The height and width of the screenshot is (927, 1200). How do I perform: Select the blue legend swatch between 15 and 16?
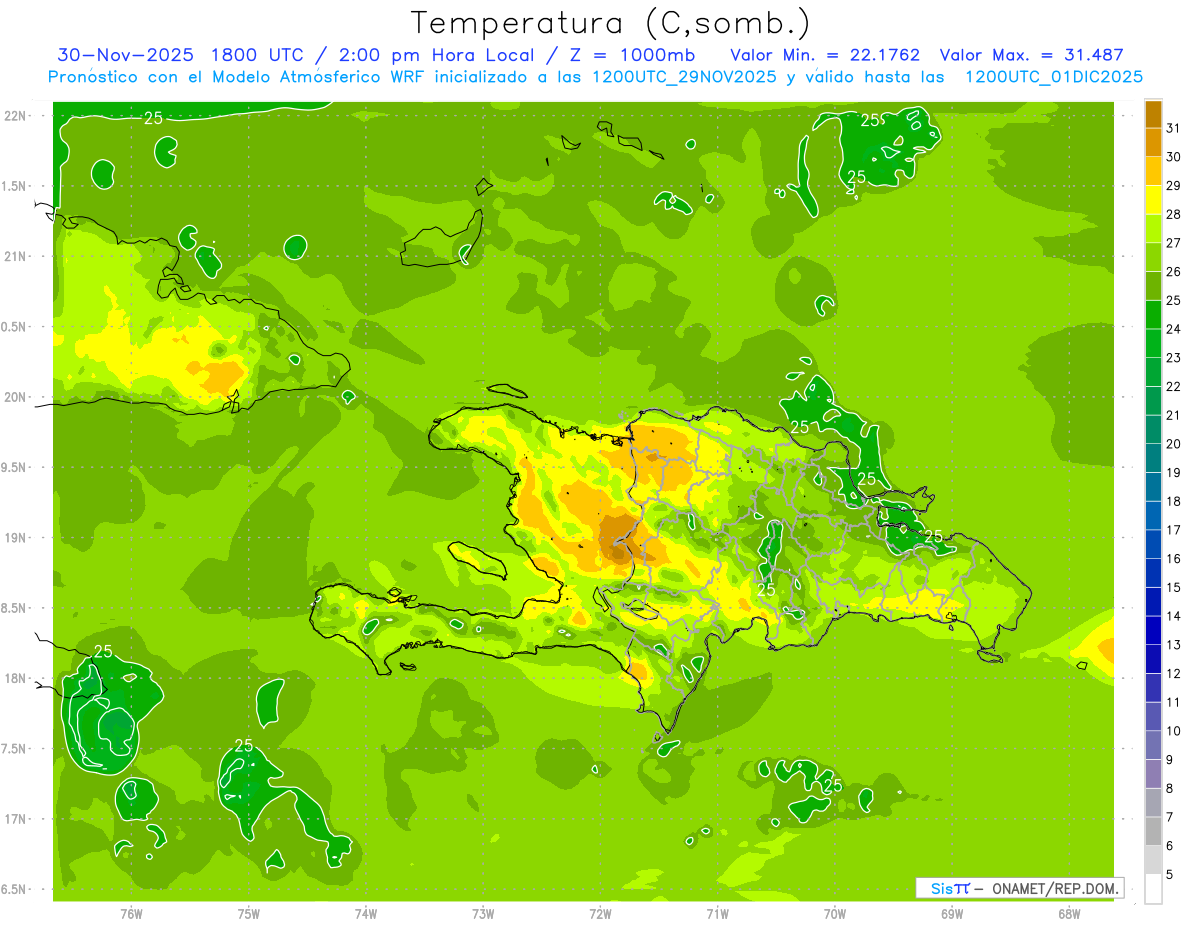tap(1153, 573)
